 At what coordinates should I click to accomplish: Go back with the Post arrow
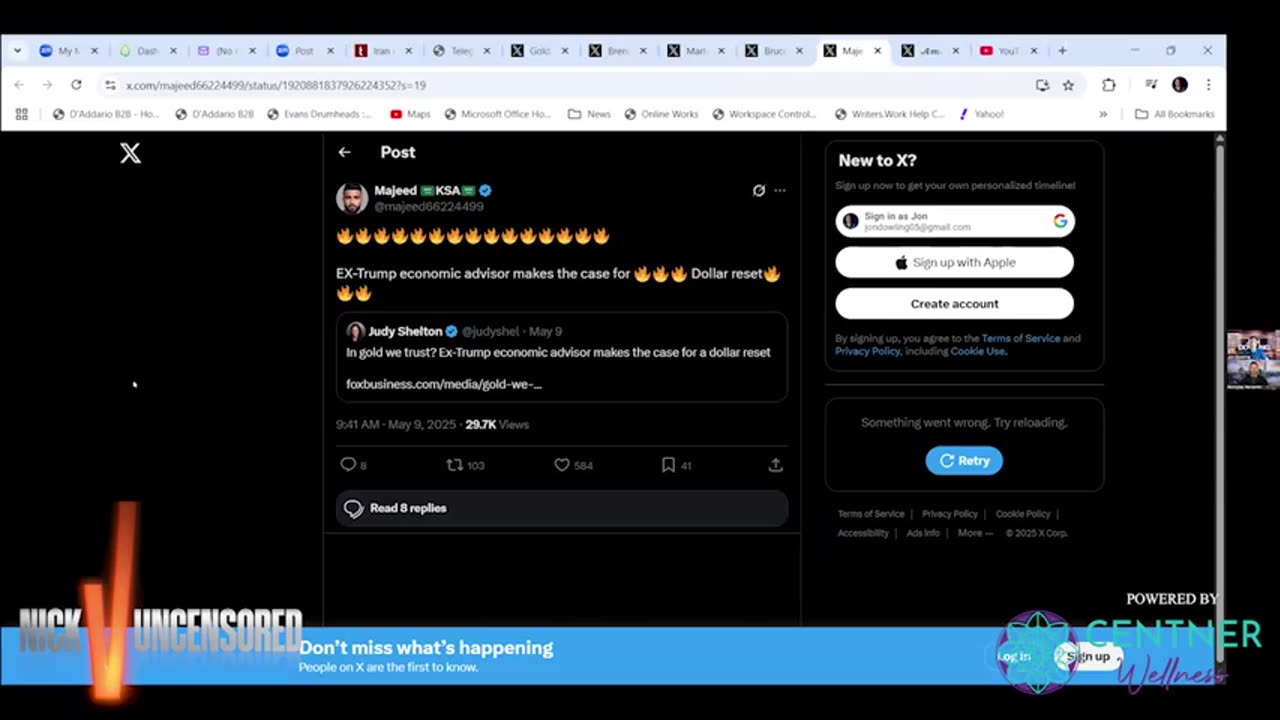pyautogui.click(x=344, y=152)
